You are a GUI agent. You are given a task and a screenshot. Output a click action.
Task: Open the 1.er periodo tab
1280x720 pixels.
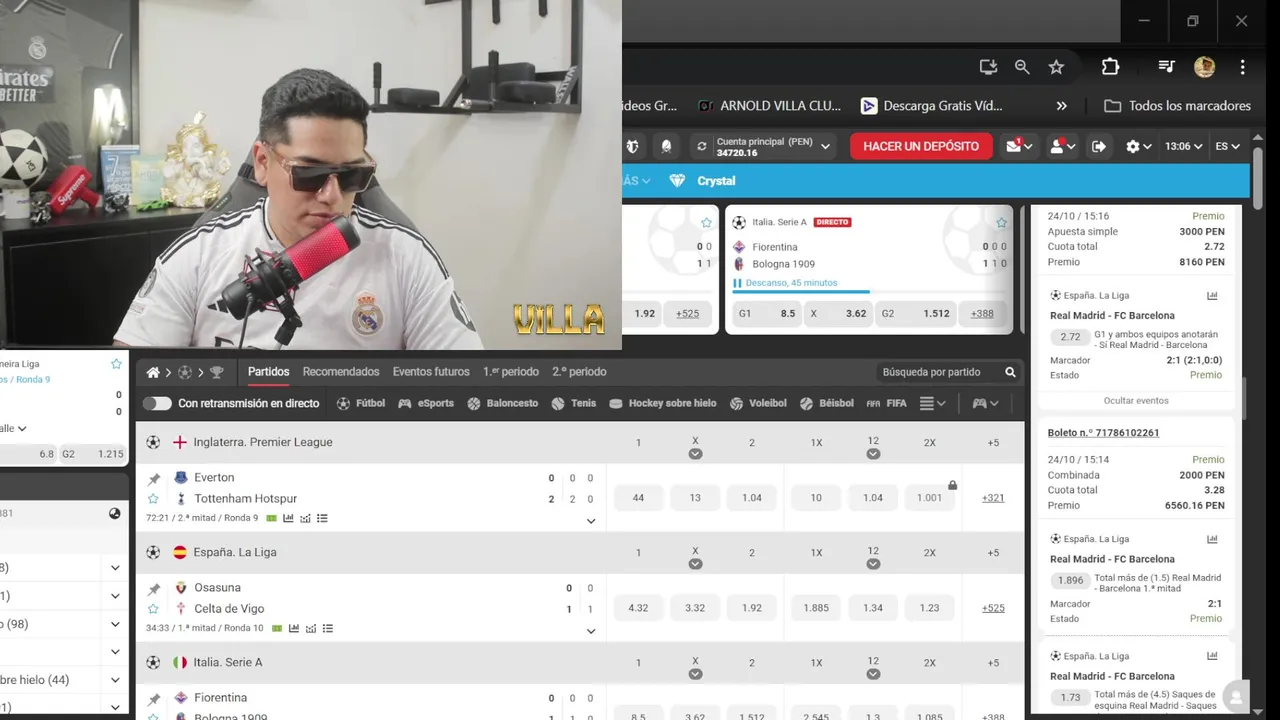511,372
